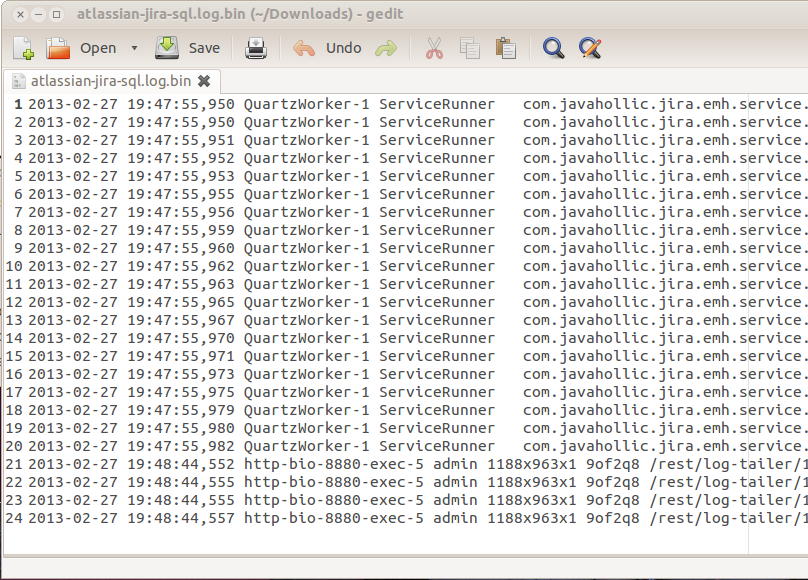
Task: Click the Save text label
Action: point(204,48)
